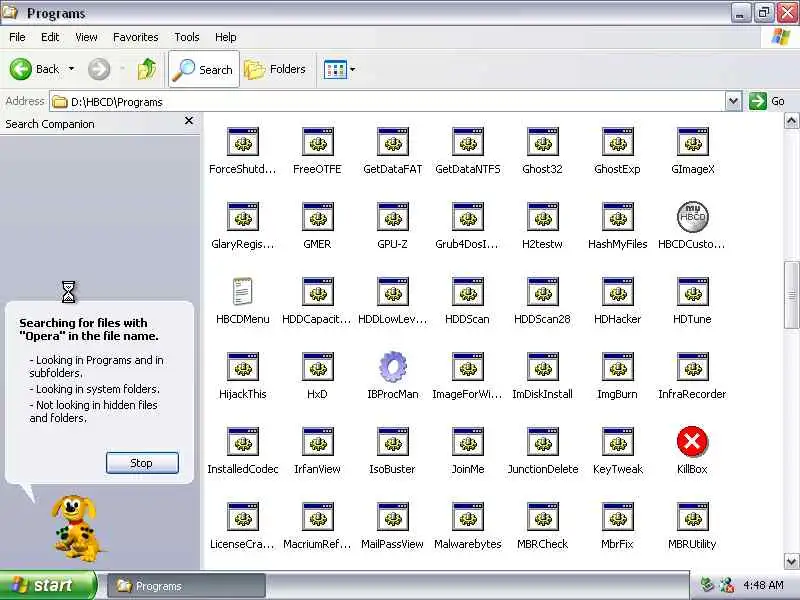Open the Views dropdown button

click(x=339, y=69)
